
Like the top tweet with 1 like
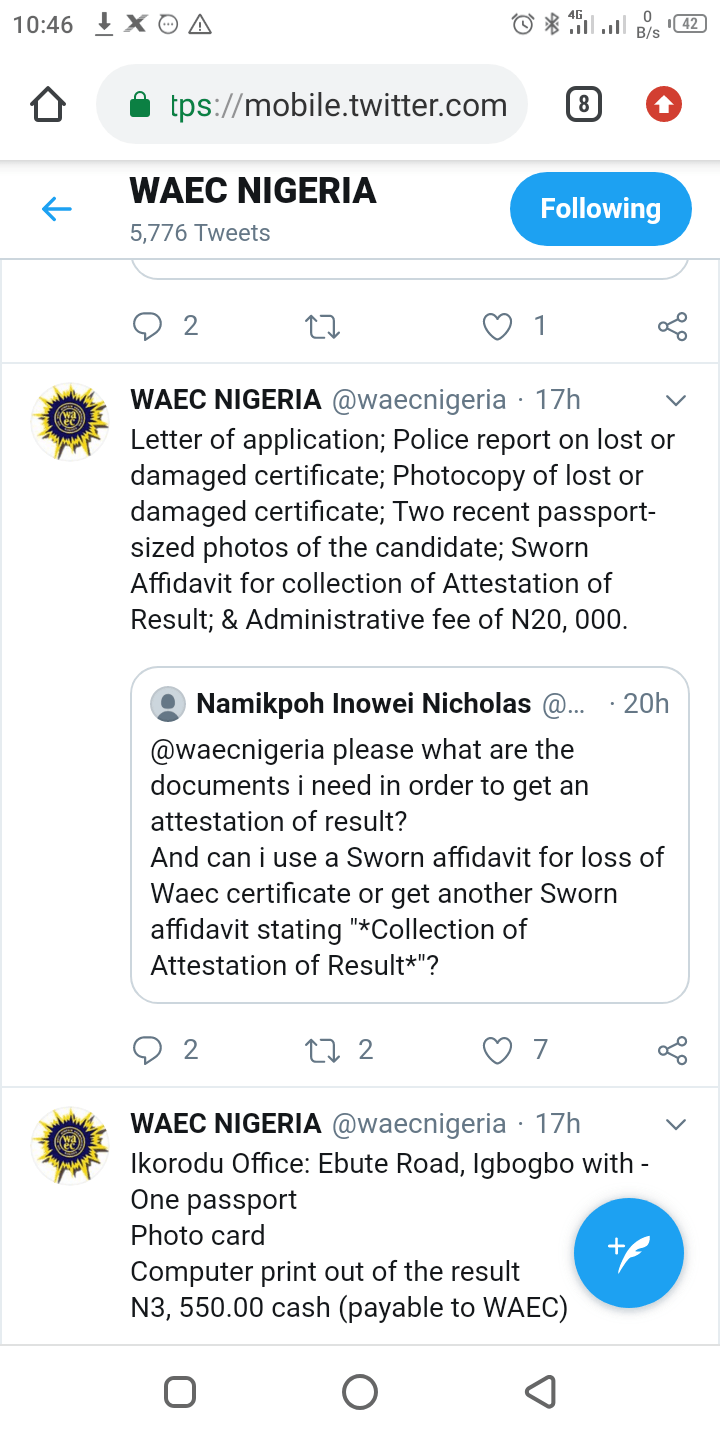498,326
